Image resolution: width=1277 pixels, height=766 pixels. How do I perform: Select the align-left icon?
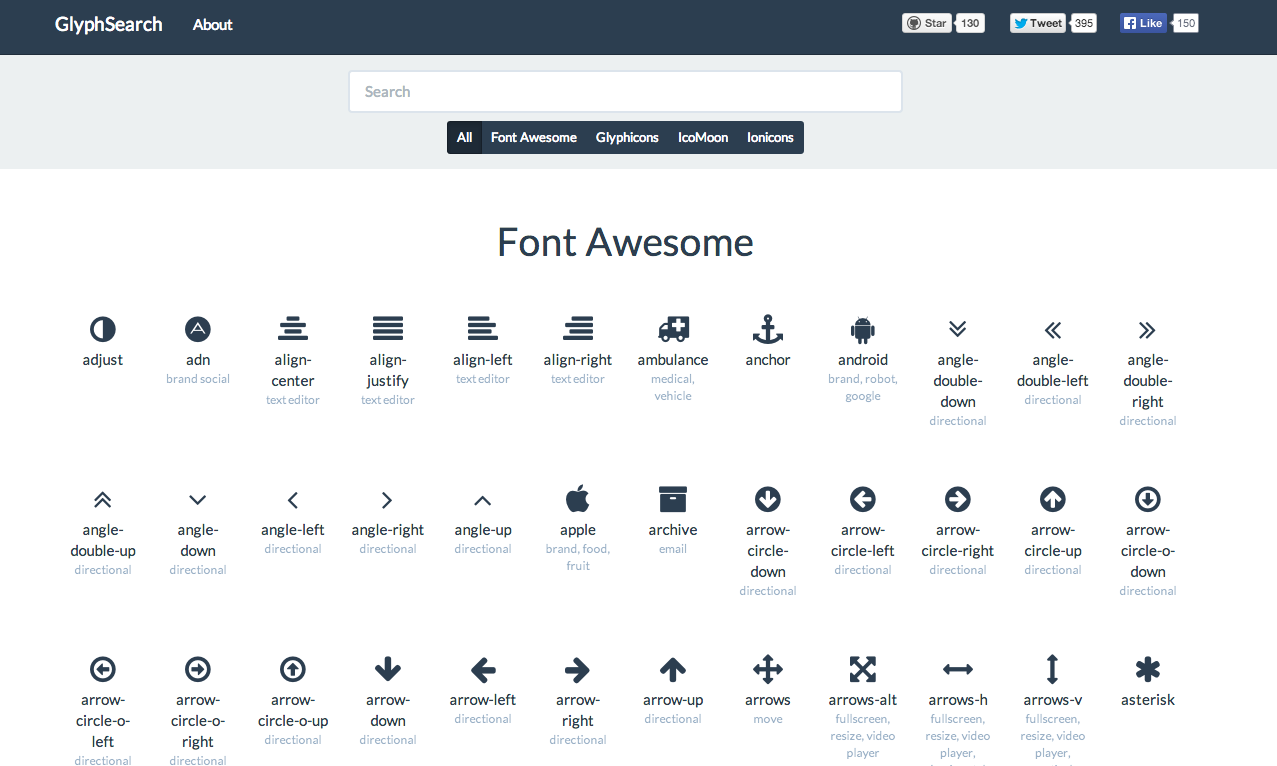pyautogui.click(x=483, y=329)
